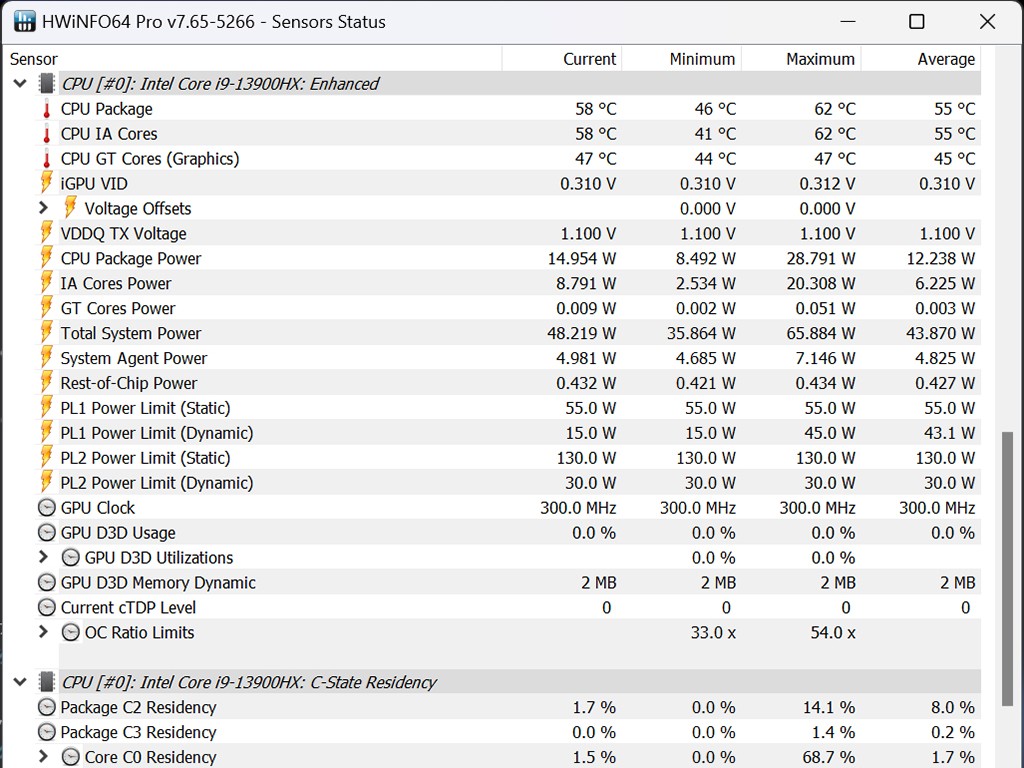1024x768 pixels.
Task: Click the HWiNFO64 app icon in title bar
Action: (x=21, y=21)
